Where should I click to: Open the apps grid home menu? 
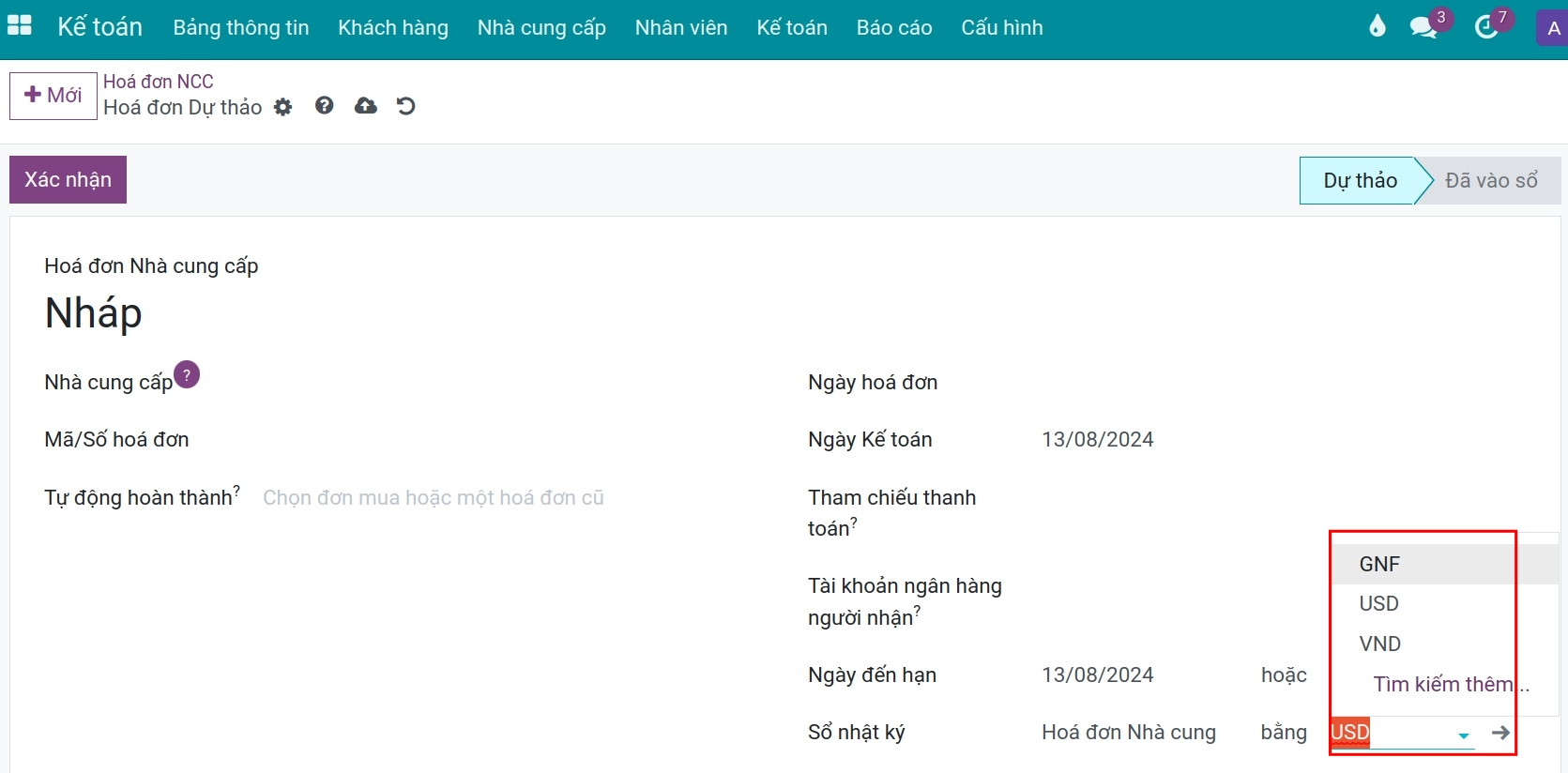click(20, 26)
